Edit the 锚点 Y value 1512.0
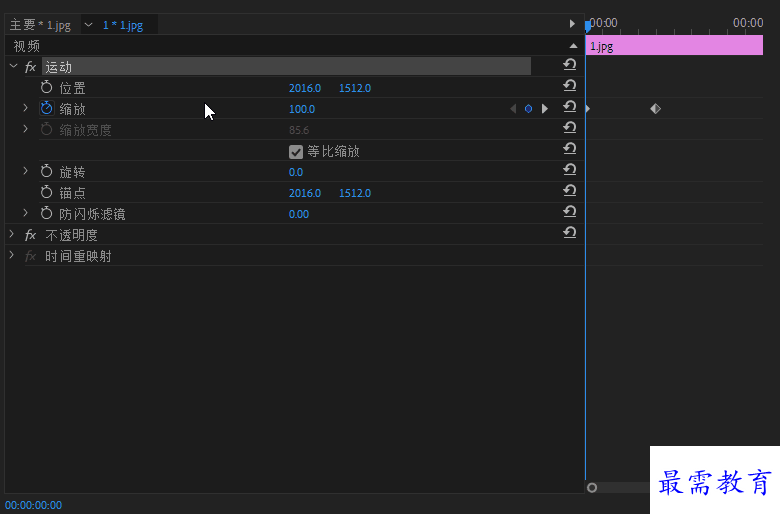This screenshot has width=780, height=514. (355, 193)
